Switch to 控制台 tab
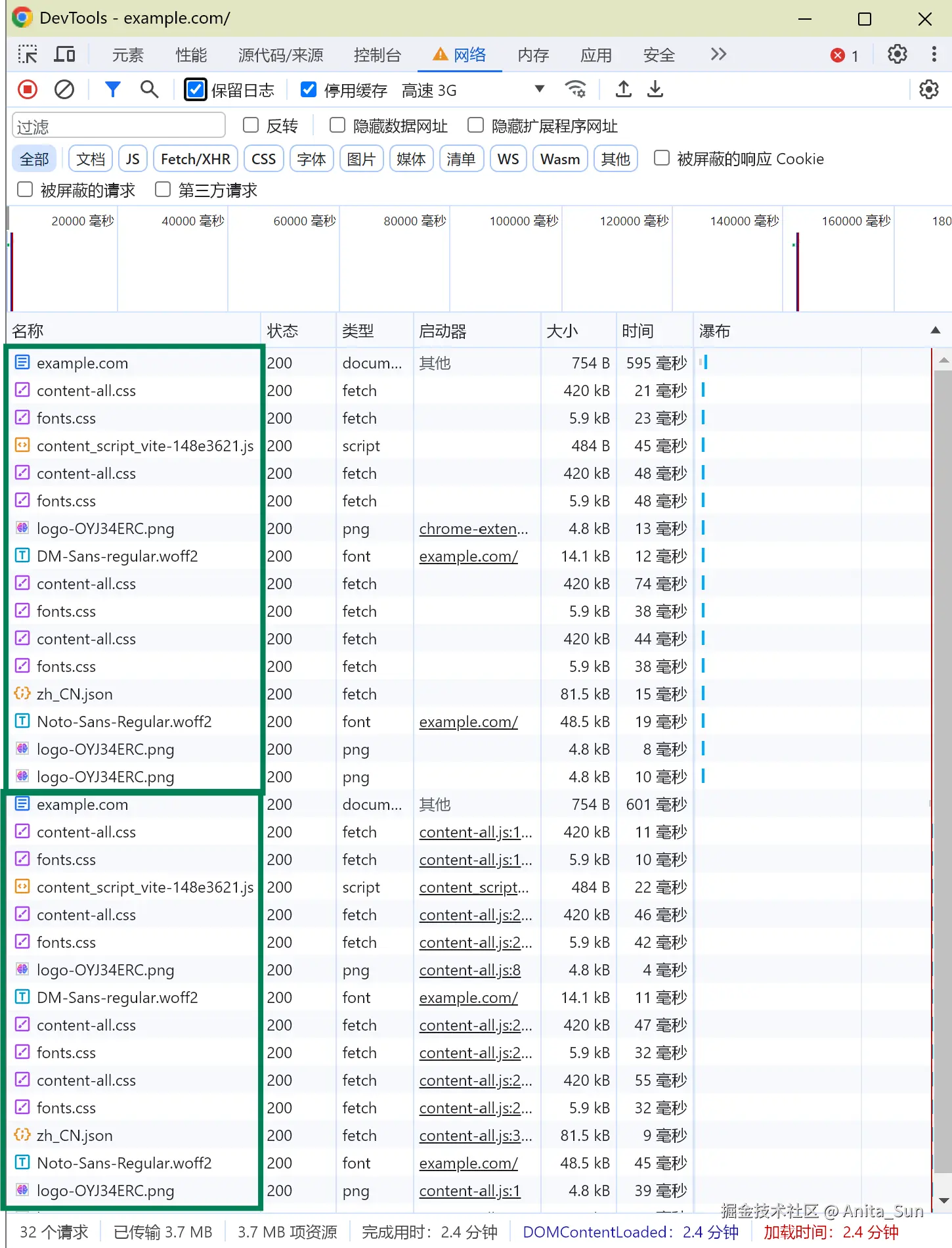952x1248 pixels. tap(378, 55)
